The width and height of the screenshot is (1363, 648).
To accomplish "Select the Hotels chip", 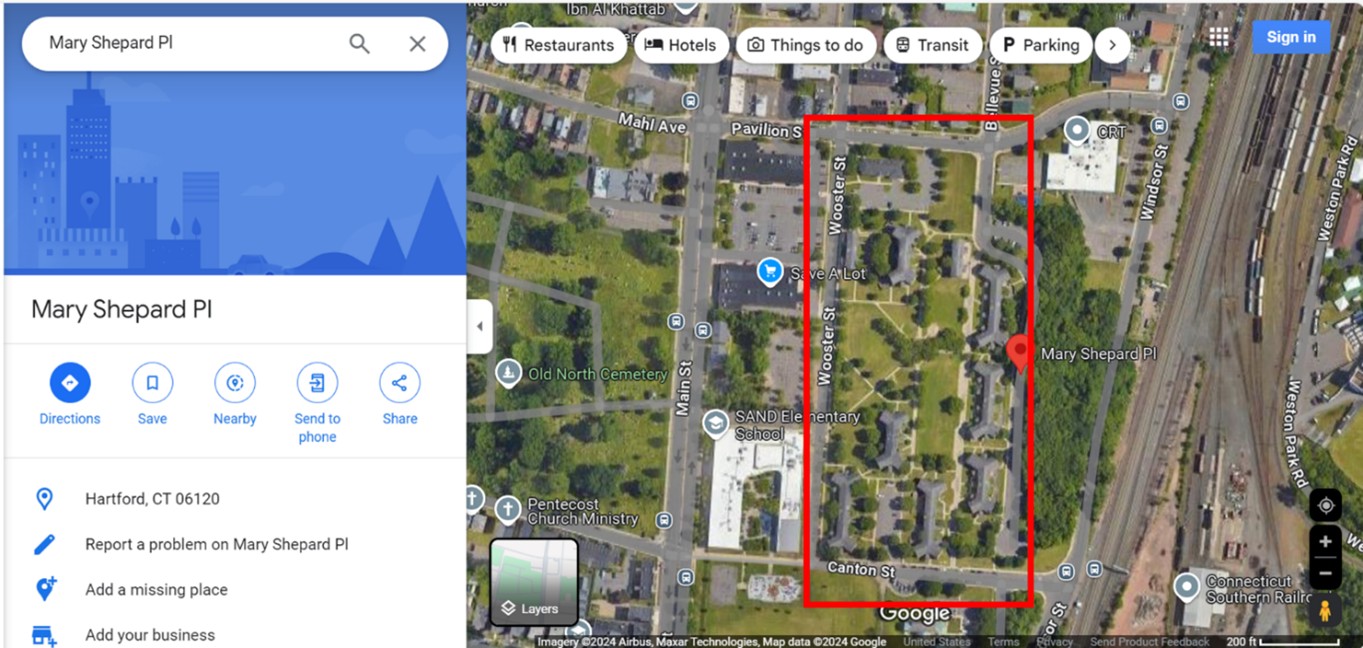I will click(x=681, y=45).
